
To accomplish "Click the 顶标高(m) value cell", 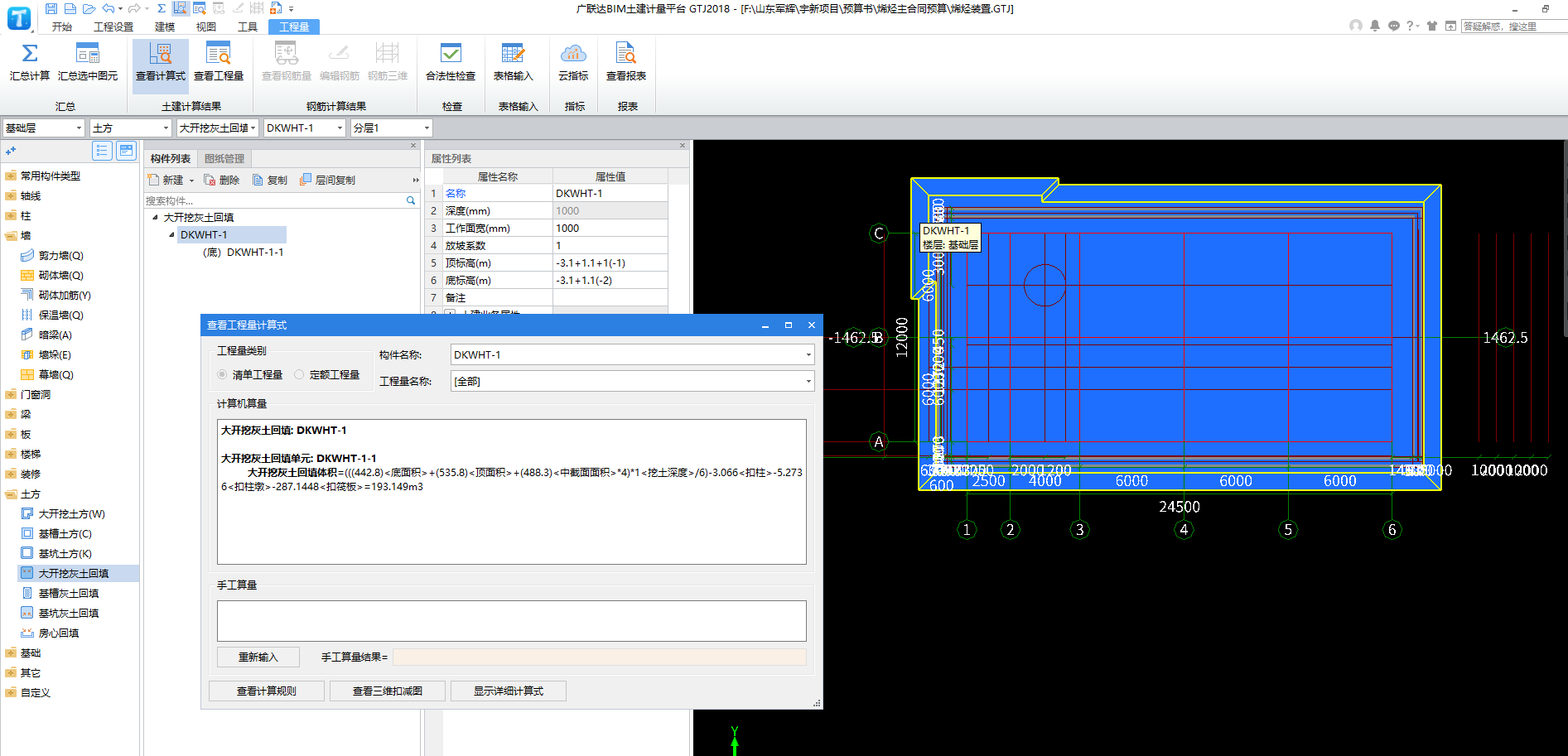I will coord(610,262).
